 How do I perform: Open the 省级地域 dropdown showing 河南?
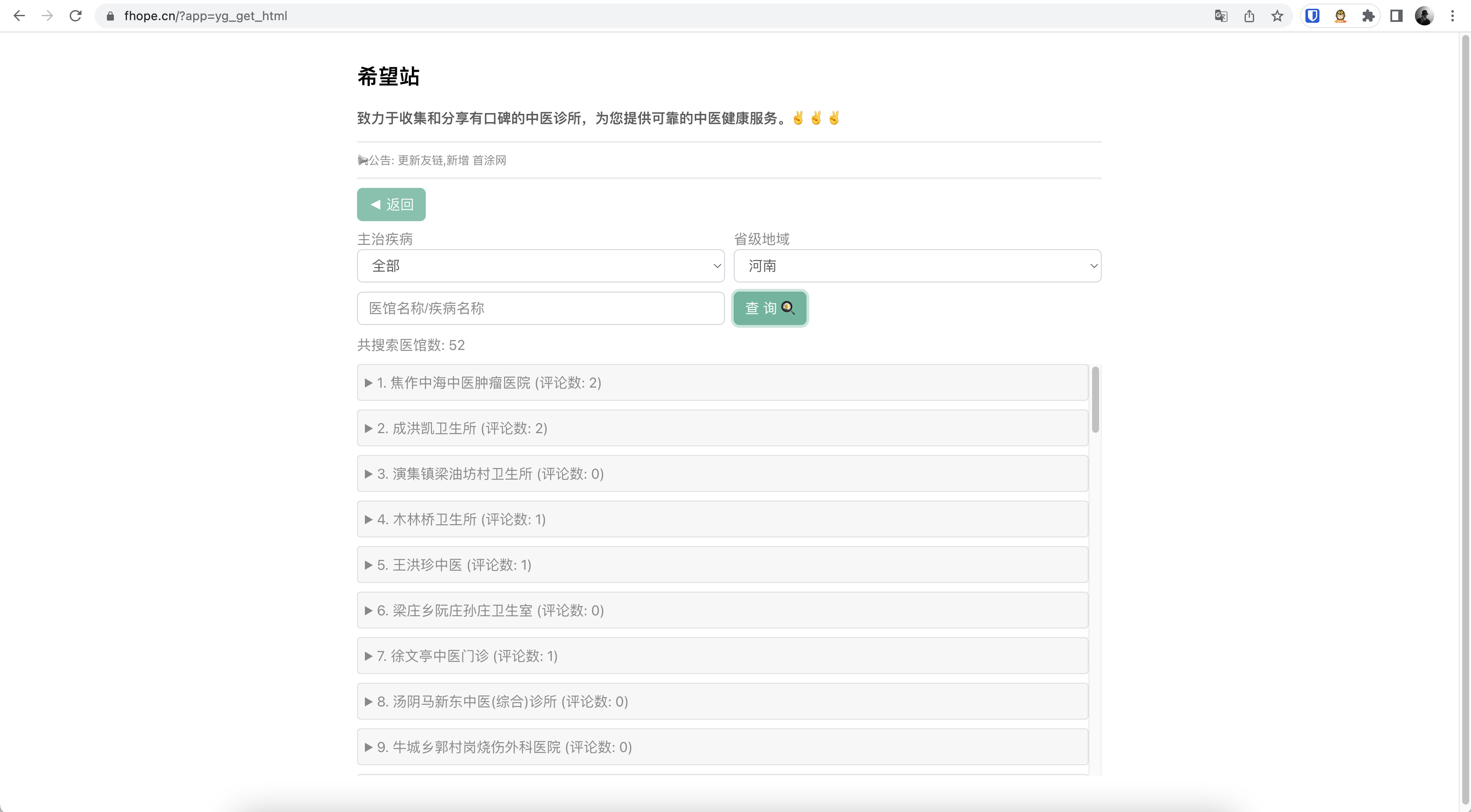click(x=917, y=265)
